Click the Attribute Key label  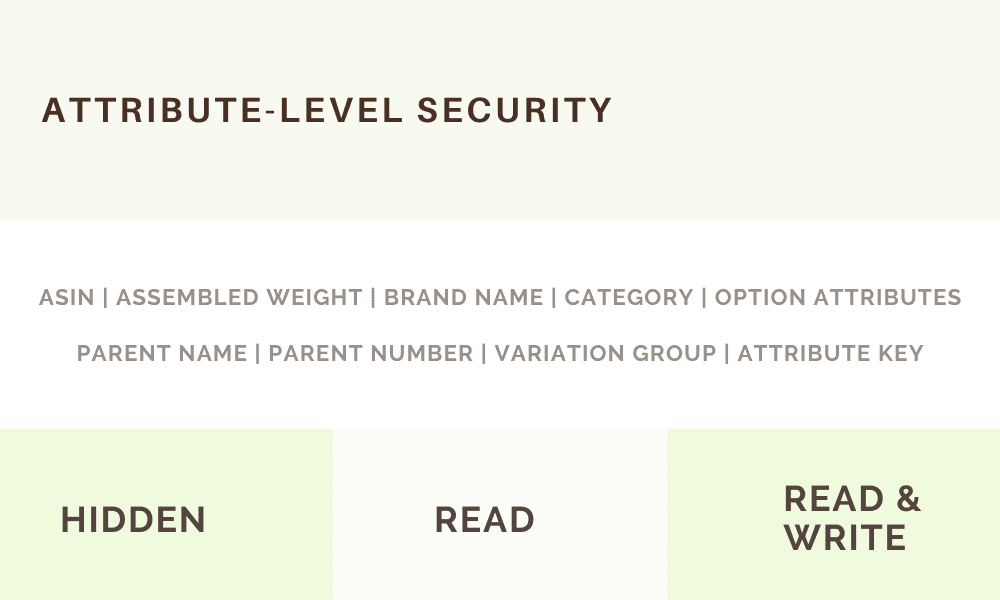click(830, 353)
